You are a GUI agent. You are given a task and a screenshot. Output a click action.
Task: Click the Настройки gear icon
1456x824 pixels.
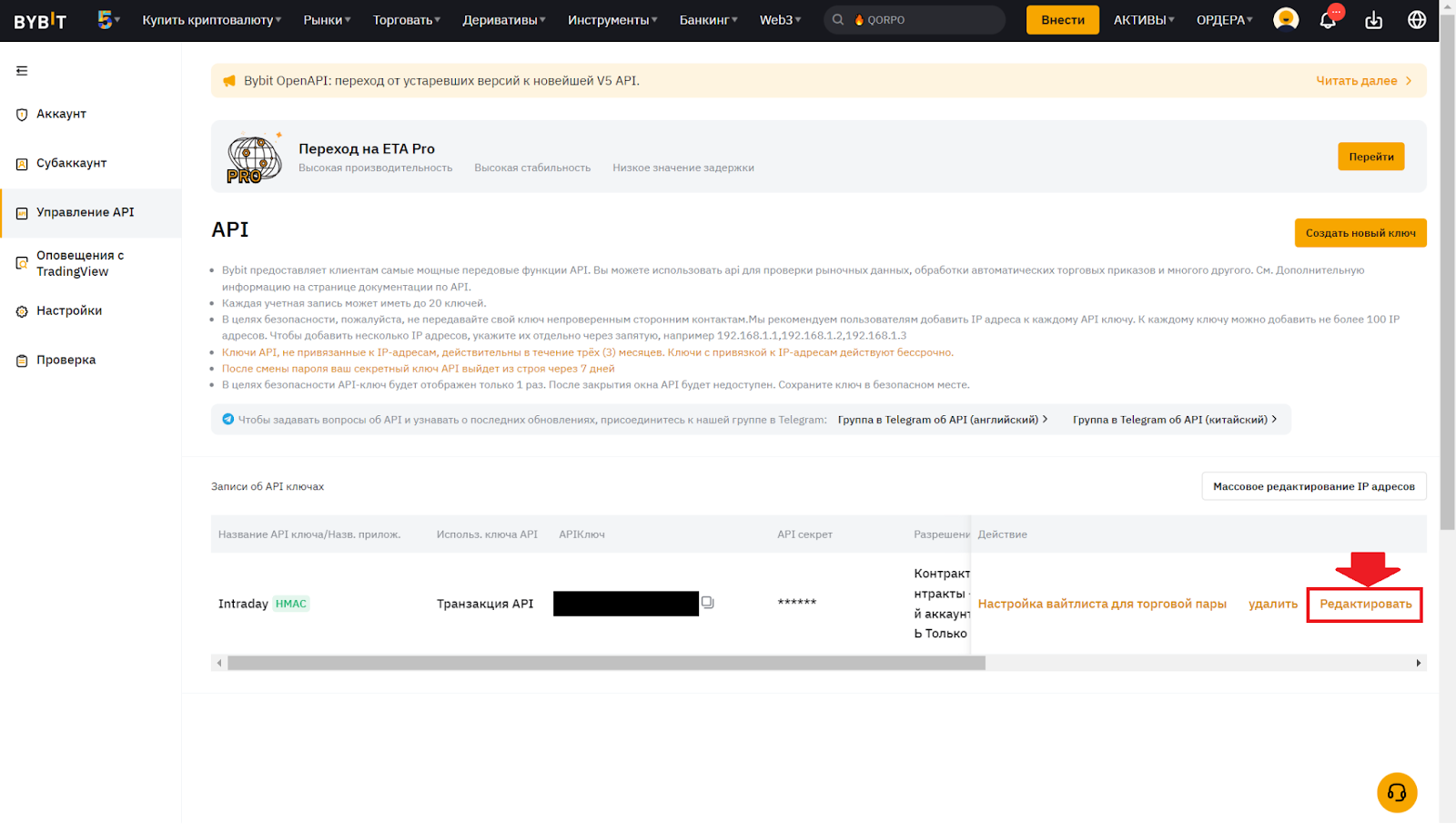22,311
